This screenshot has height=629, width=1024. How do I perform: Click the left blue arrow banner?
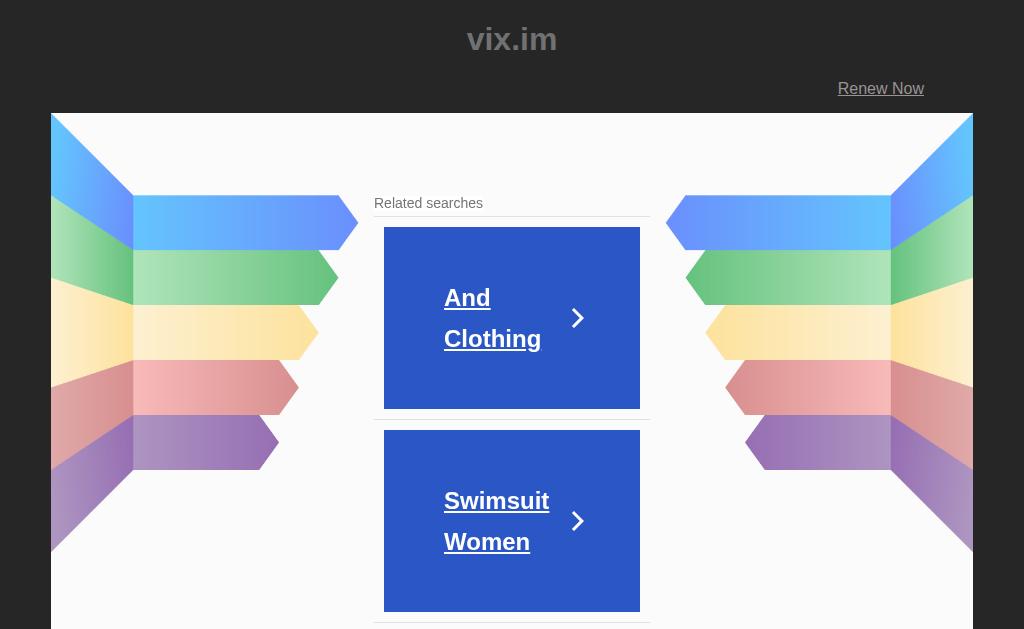pos(245,223)
